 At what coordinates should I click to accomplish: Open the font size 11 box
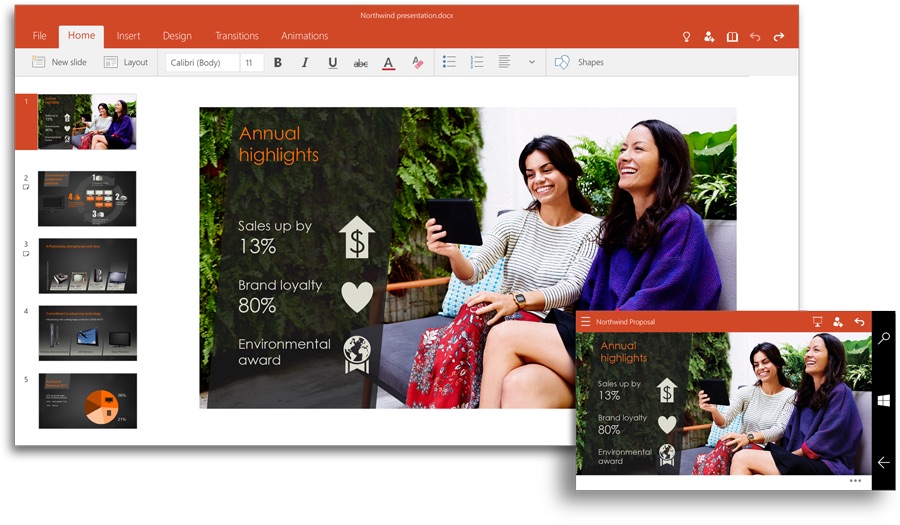coord(251,62)
